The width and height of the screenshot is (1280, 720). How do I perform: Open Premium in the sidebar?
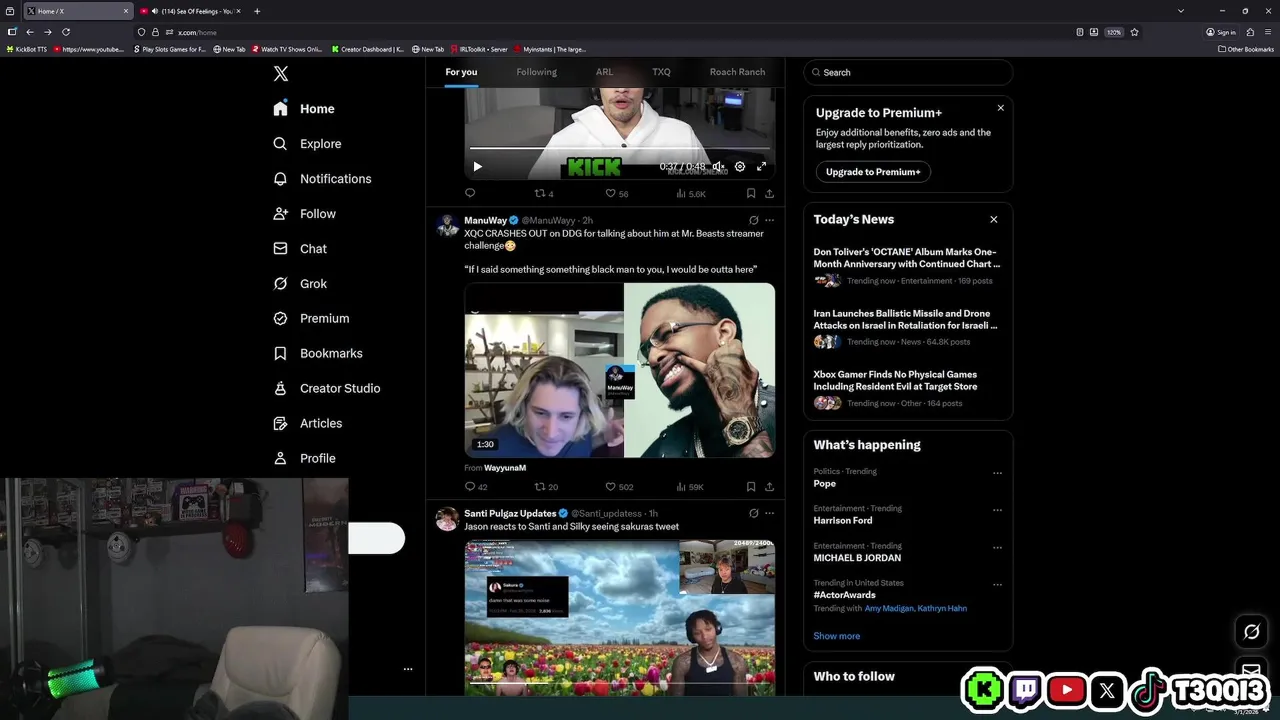[x=311, y=319]
